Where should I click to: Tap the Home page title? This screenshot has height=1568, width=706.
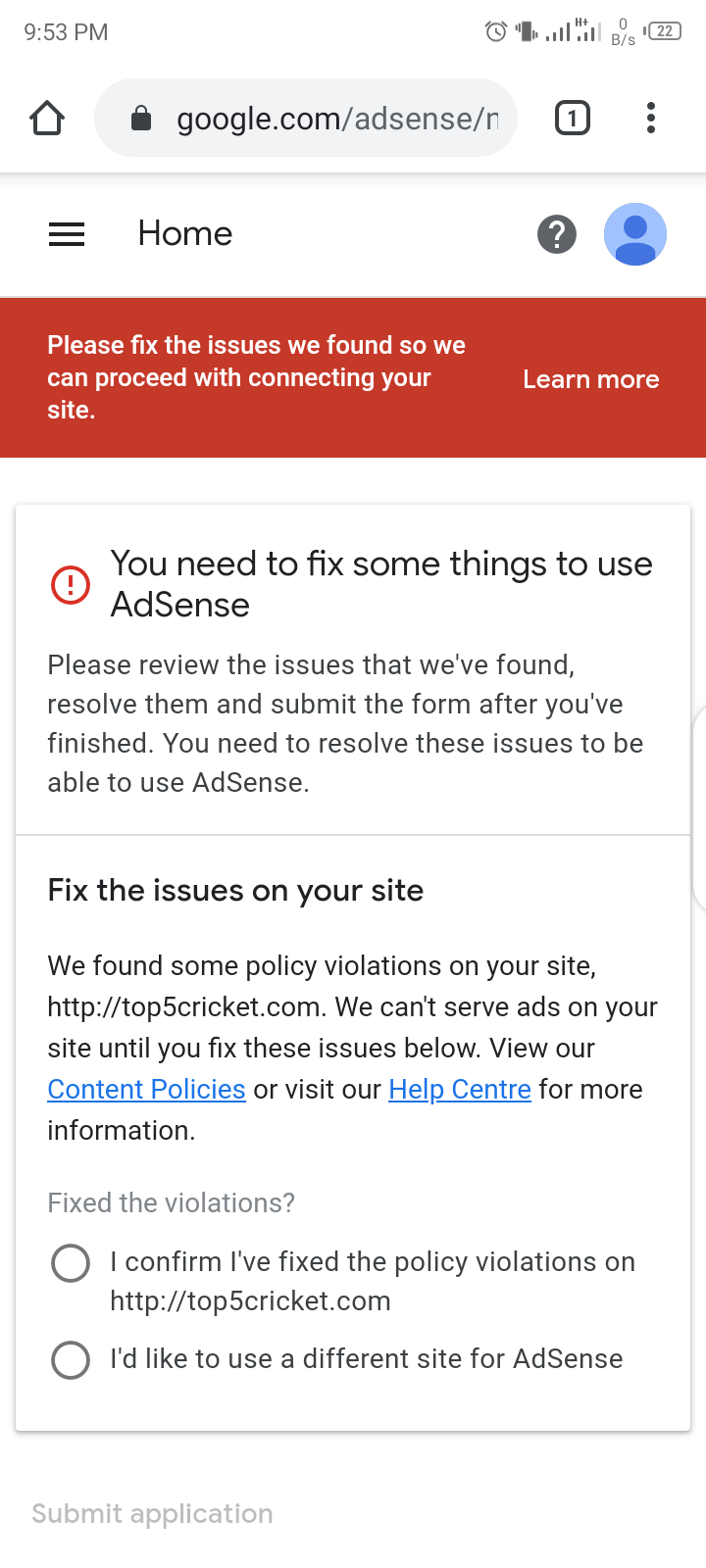[185, 234]
